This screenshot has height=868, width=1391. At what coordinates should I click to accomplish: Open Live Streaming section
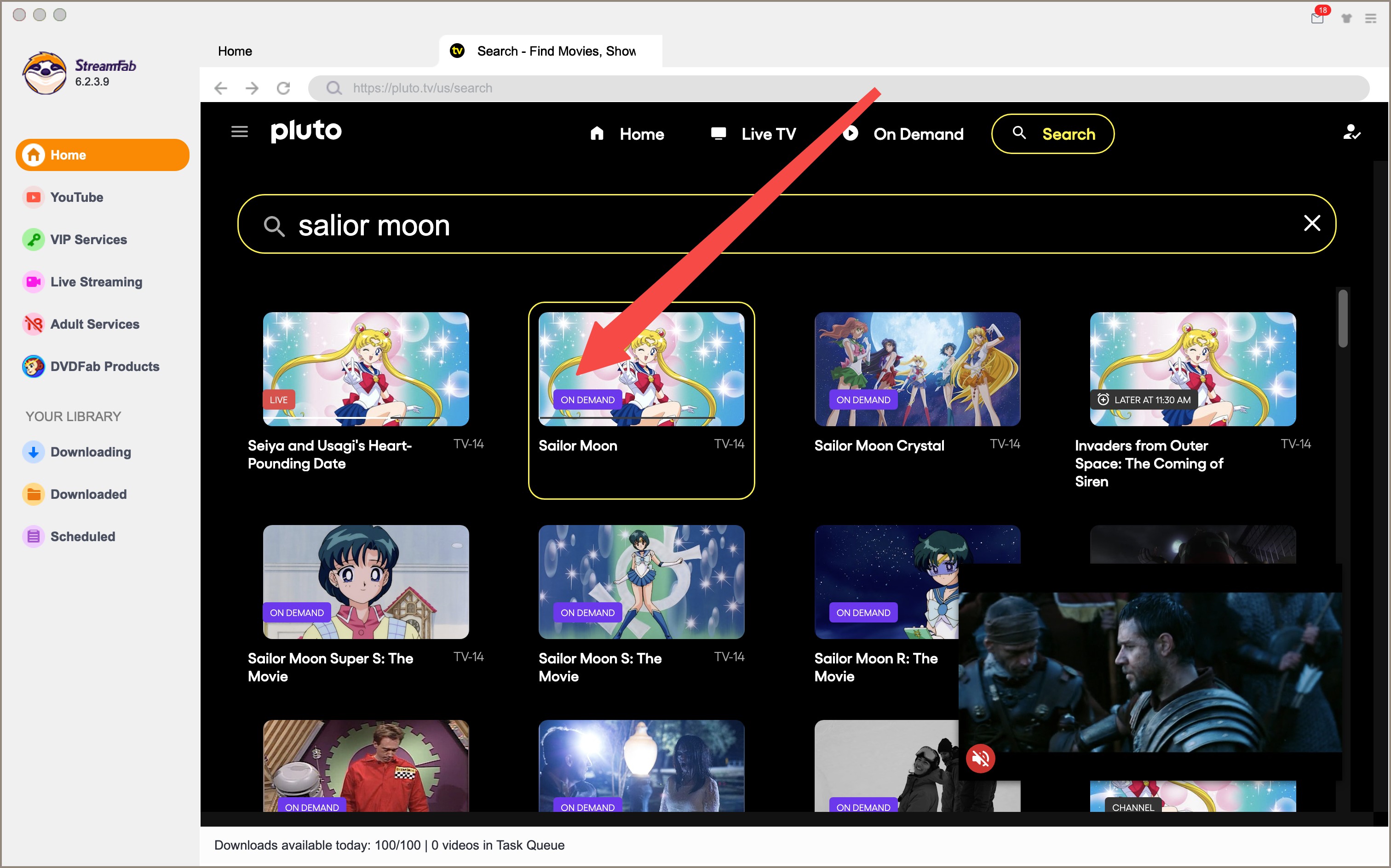pos(82,282)
